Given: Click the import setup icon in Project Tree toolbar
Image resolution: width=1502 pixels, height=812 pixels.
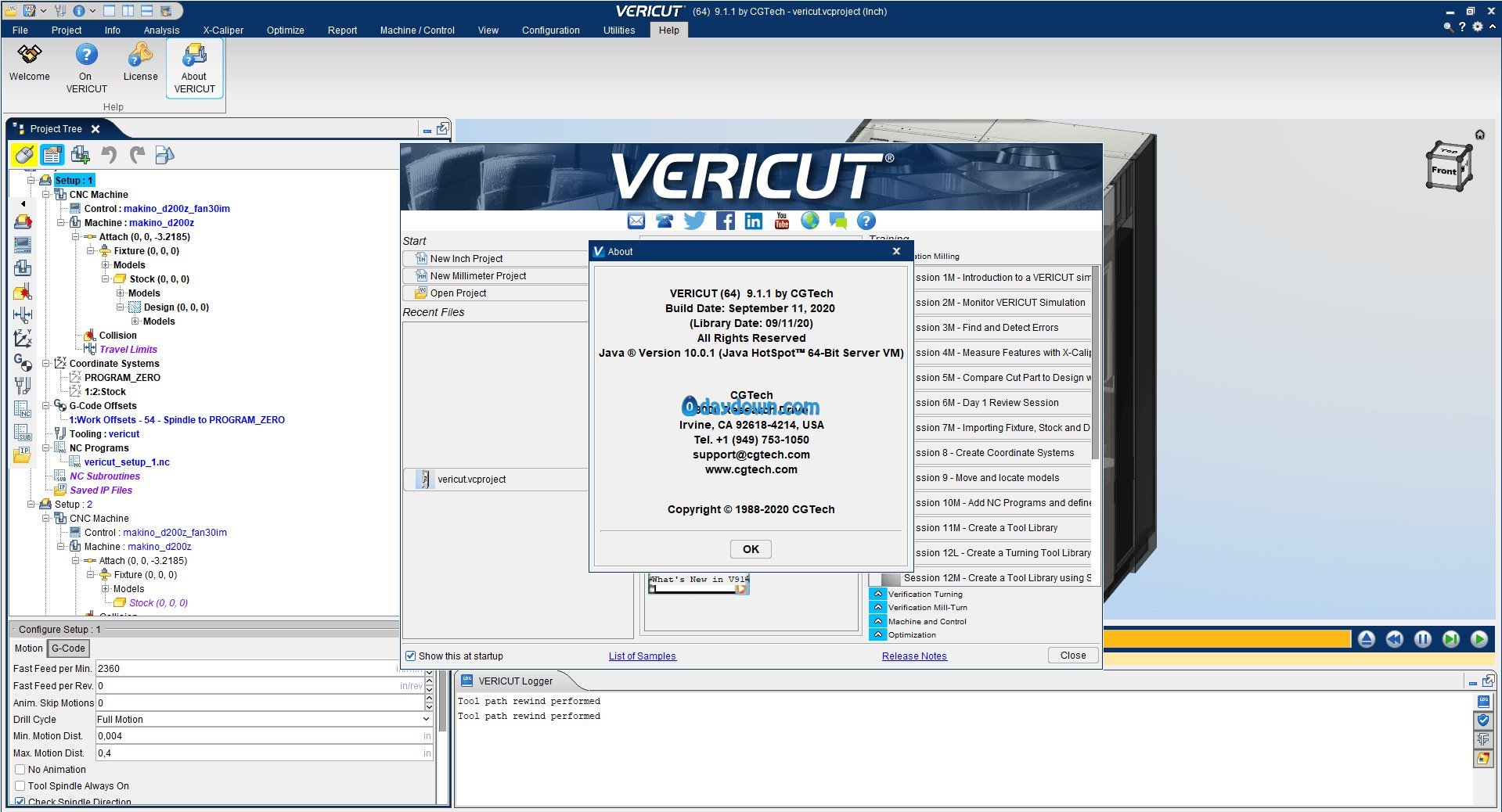Looking at the screenshot, I should point(80,155).
